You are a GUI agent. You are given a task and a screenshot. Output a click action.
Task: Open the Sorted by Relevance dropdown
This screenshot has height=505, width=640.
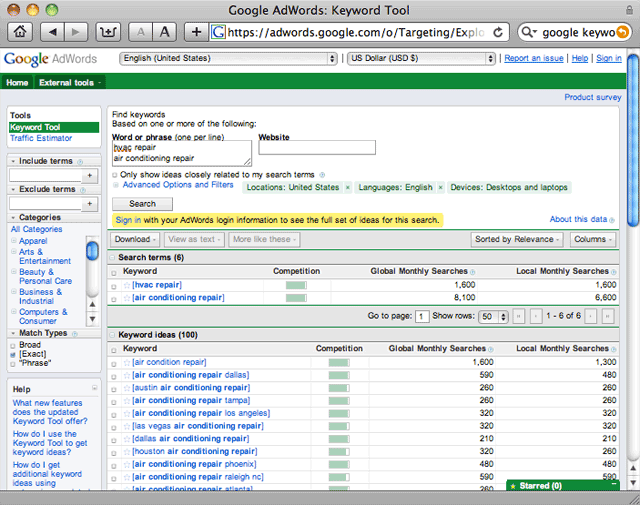pyautogui.click(x=517, y=240)
